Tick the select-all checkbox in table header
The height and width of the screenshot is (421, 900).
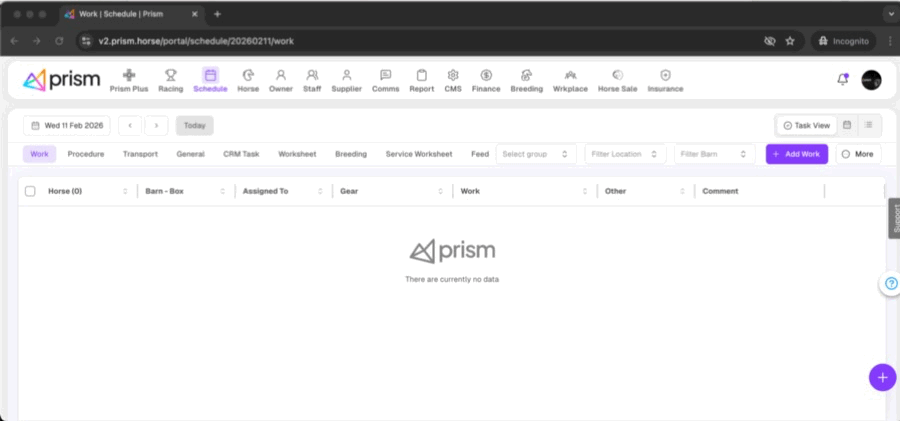[30, 191]
